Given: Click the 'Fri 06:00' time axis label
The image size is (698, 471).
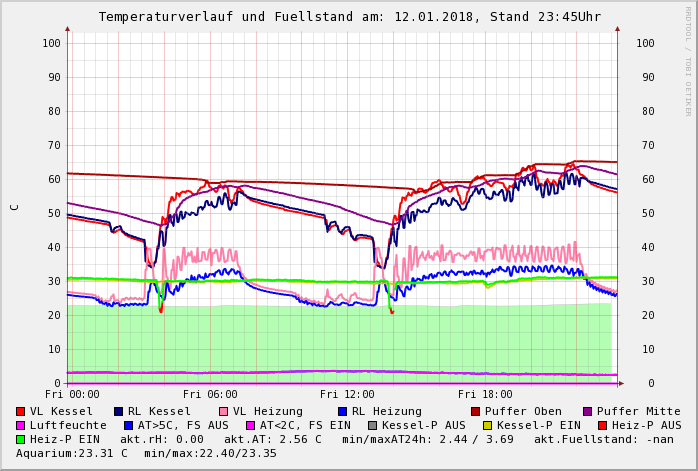Looking at the screenshot, I should coord(210,395).
